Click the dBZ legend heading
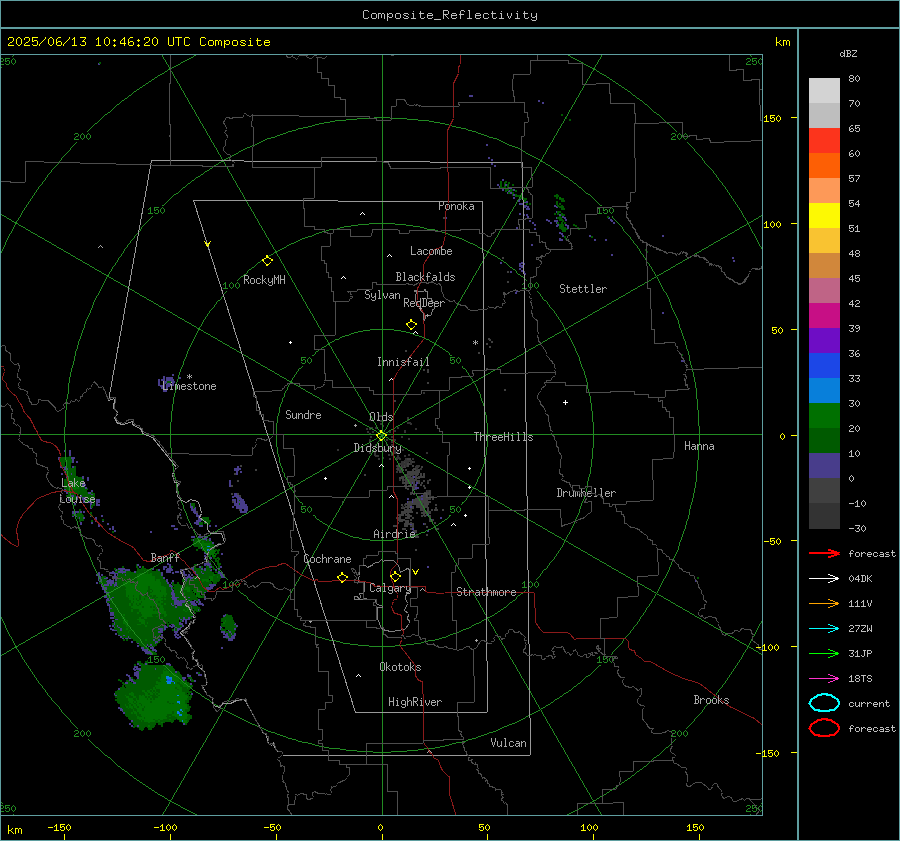Image resolution: width=900 pixels, height=841 pixels. coord(848,53)
